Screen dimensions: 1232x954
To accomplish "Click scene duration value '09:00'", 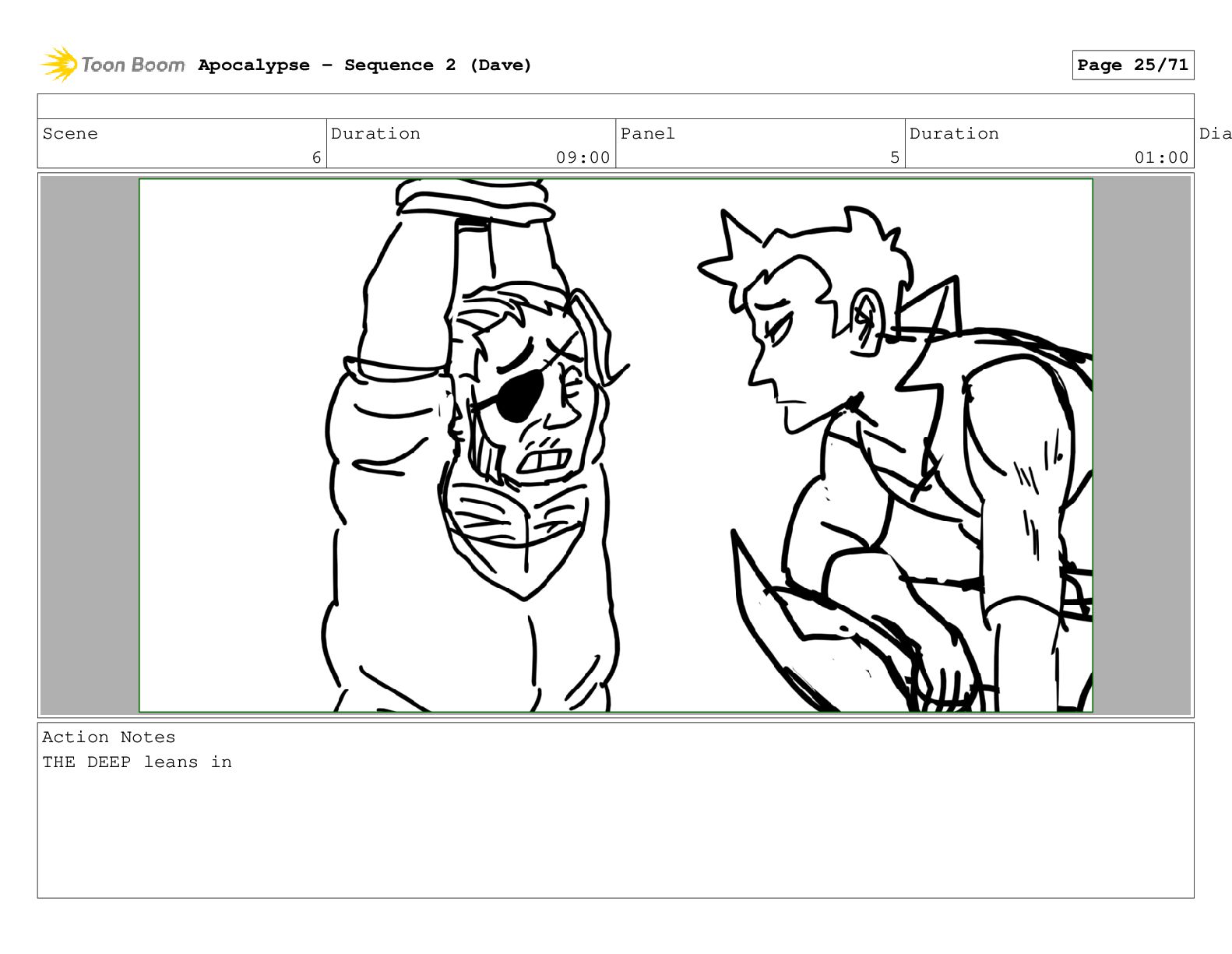I will click(583, 158).
